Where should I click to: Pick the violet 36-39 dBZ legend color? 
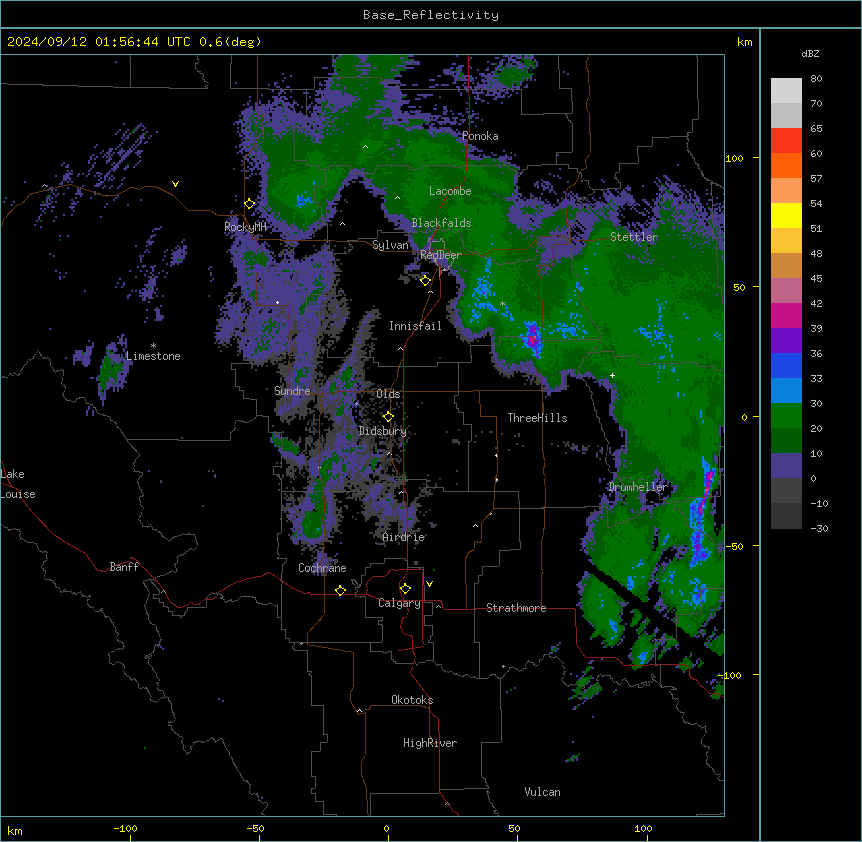[786, 341]
